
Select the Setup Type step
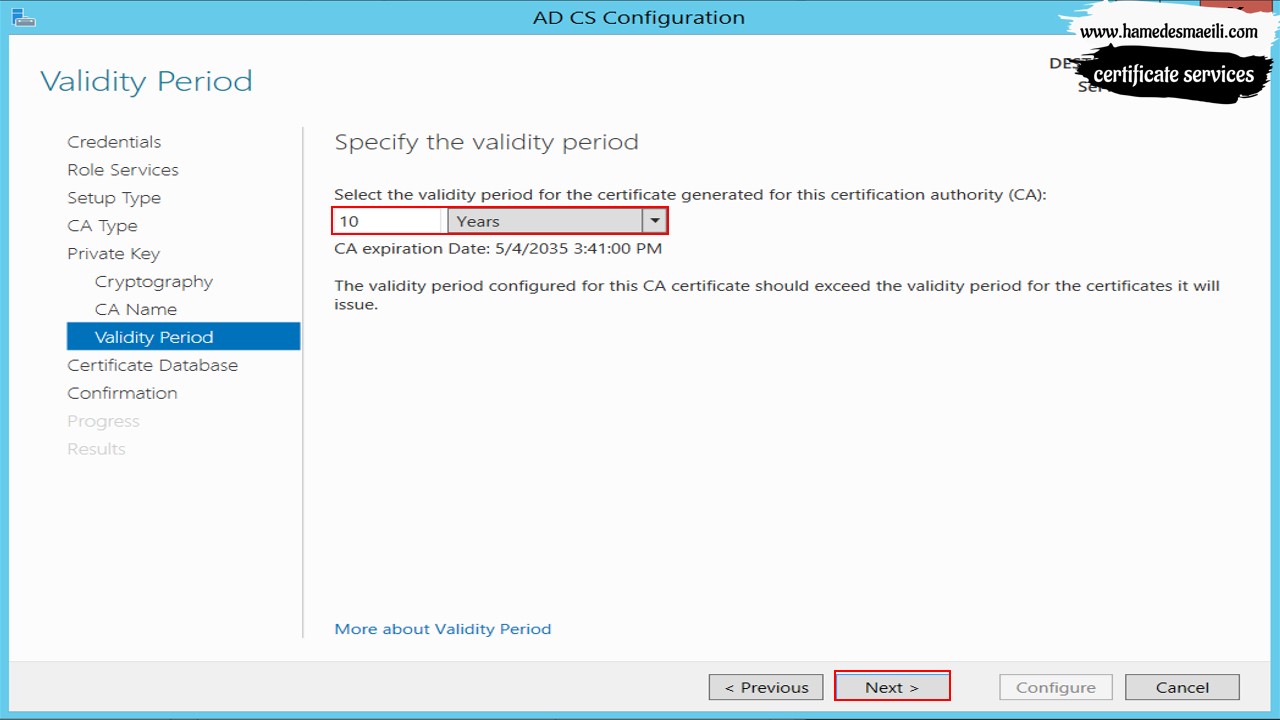pyautogui.click(x=114, y=198)
